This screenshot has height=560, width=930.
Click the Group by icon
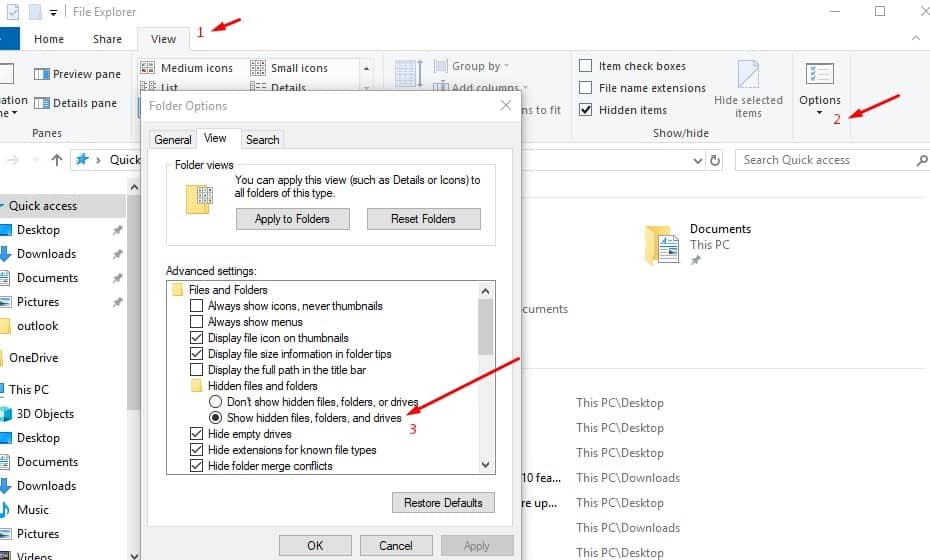[x=441, y=66]
